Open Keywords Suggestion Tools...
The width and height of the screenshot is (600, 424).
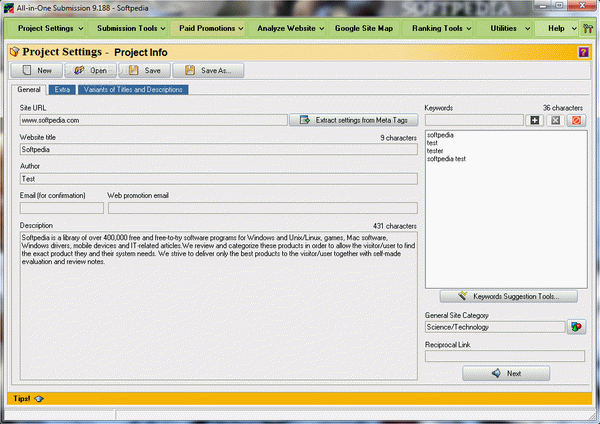pos(509,296)
